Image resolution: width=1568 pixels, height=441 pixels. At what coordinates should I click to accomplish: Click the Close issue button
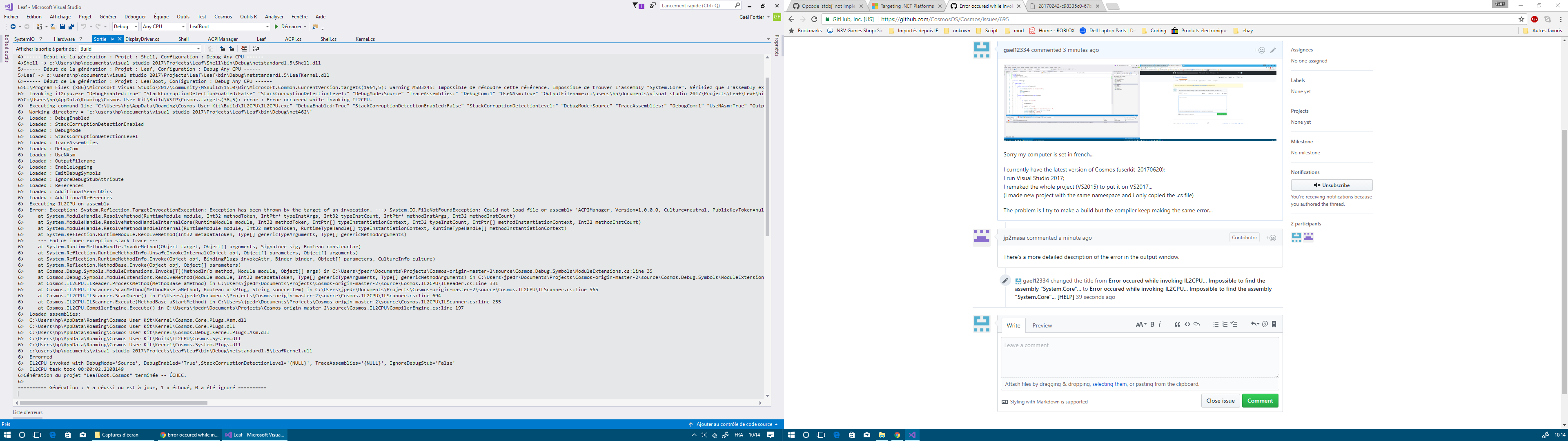(x=1221, y=401)
